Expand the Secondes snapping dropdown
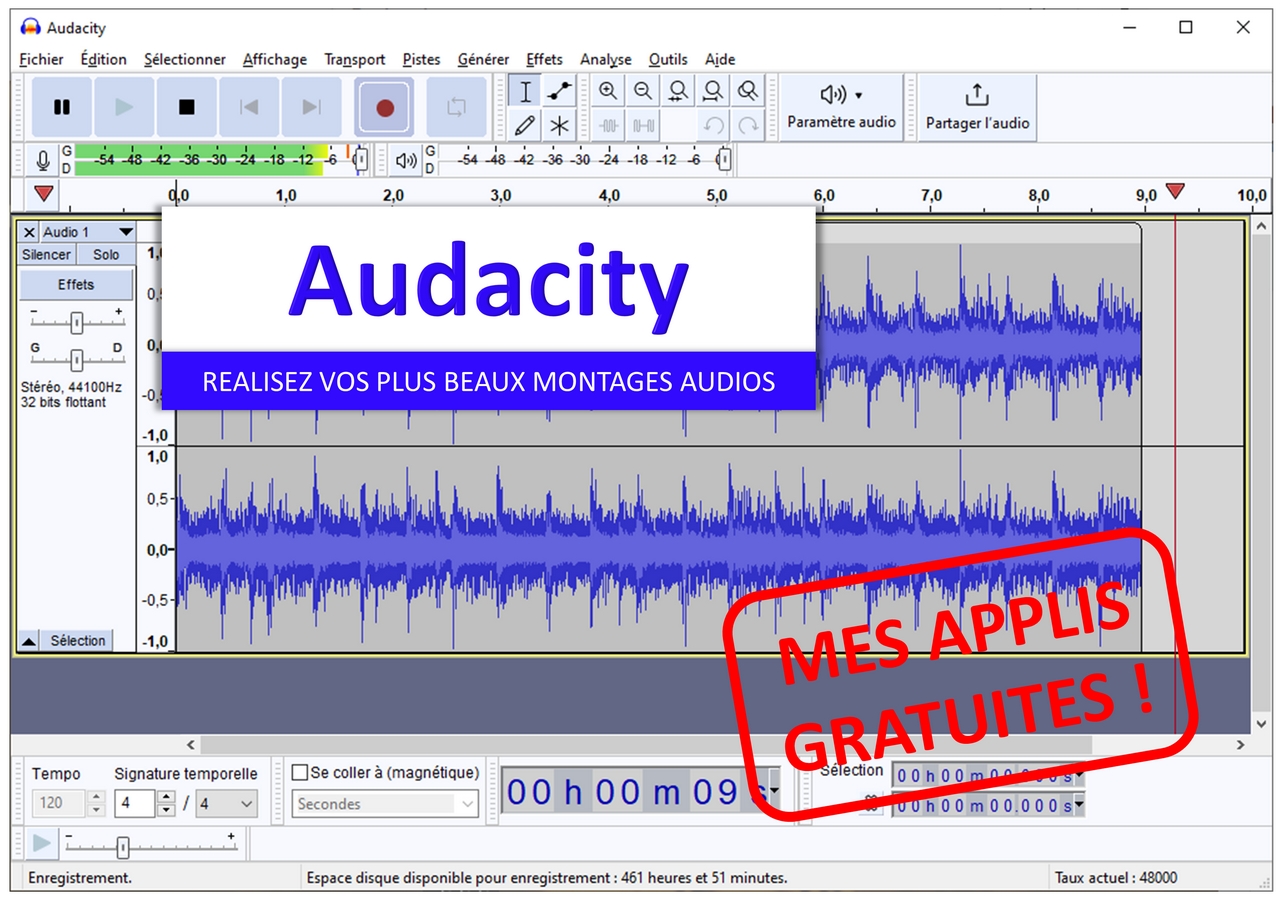Image resolution: width=1284 pixels, height=900 pixels. pyautogui.click(x=467, y=804)
